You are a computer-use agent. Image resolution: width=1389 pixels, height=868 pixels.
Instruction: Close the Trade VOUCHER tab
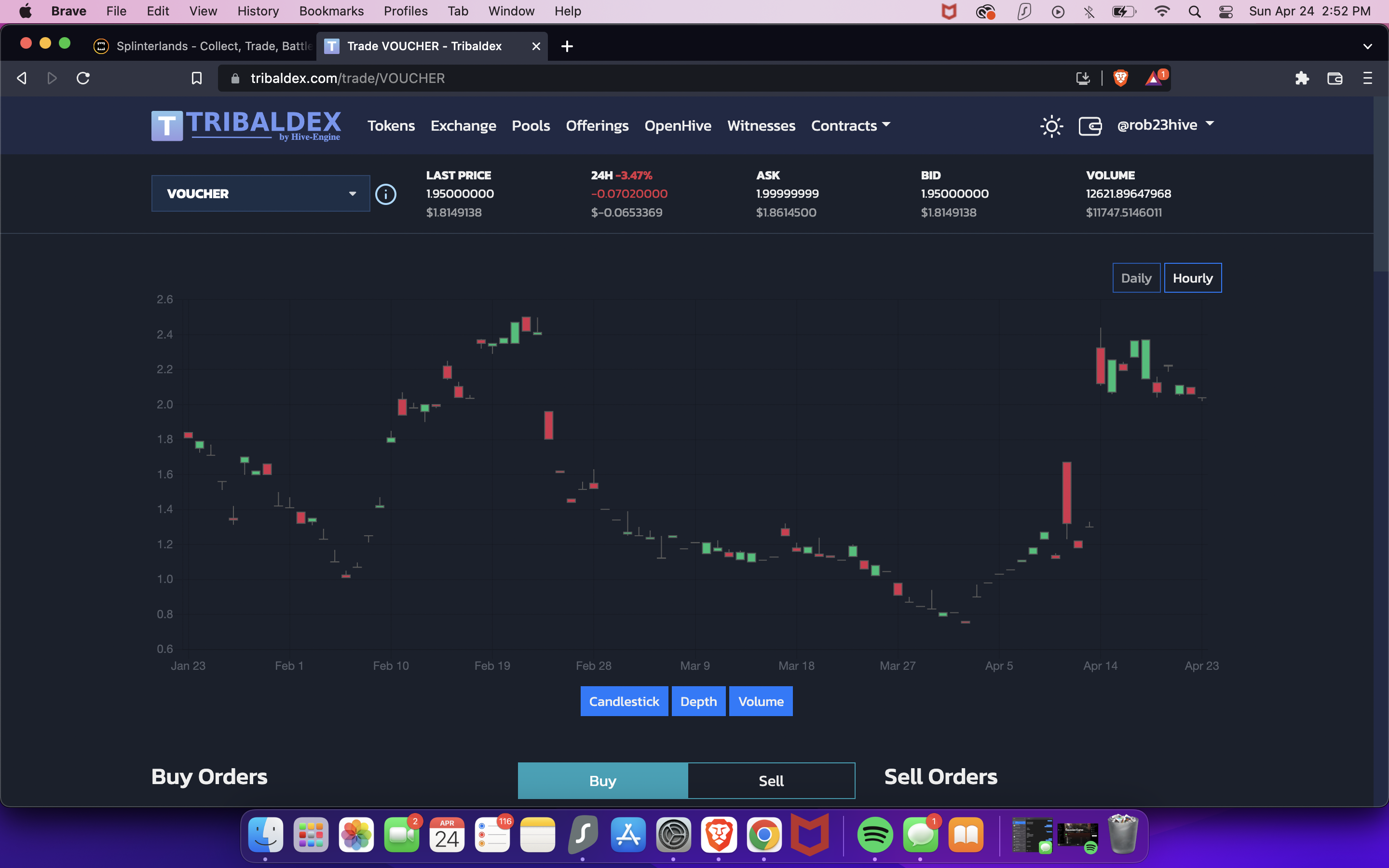536,46
